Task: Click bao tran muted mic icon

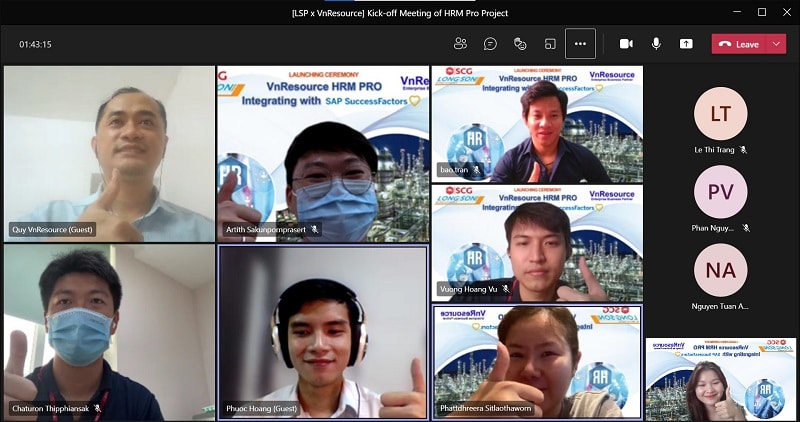Action: [x=476, y=170]
